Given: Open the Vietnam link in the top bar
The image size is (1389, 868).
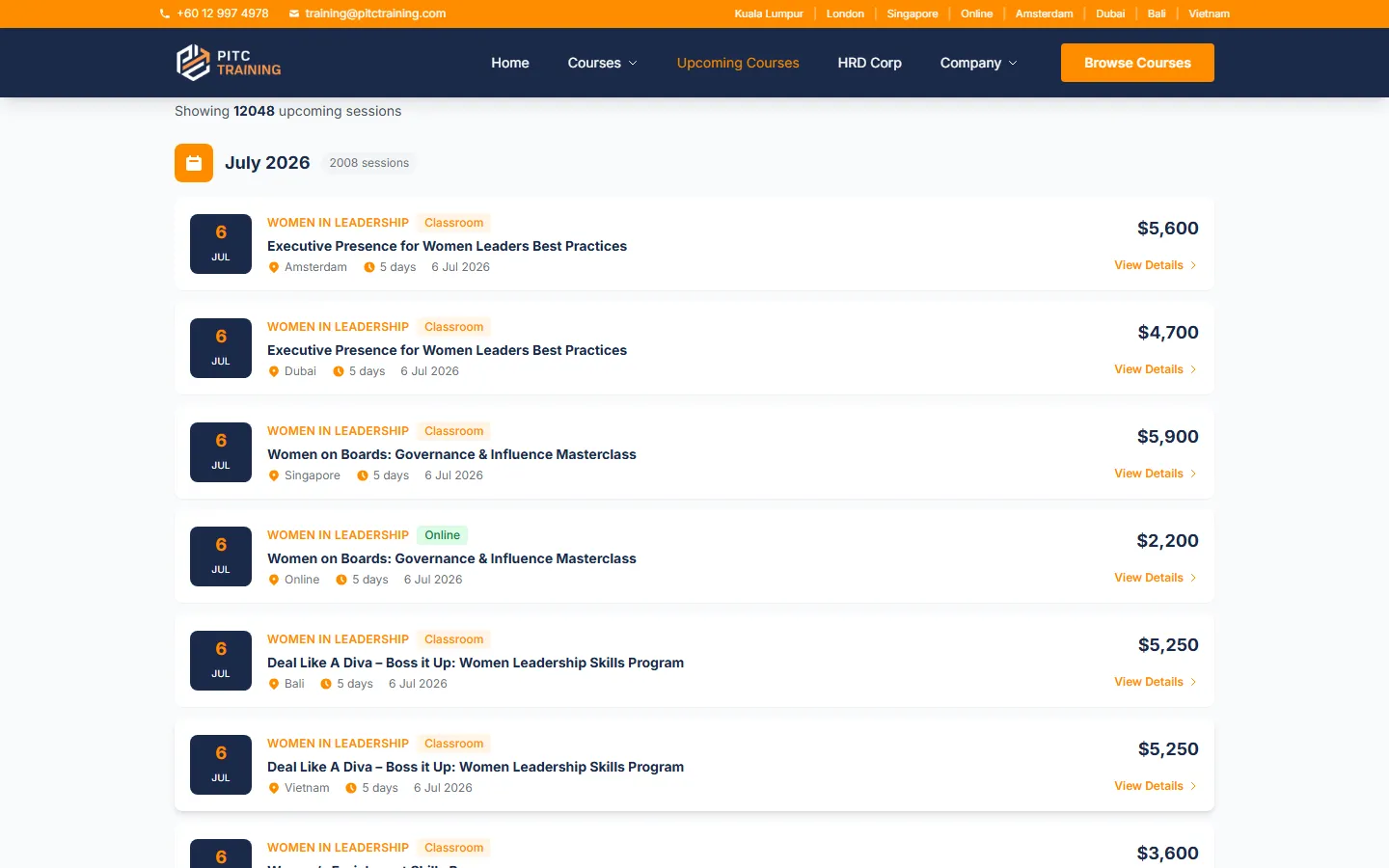Looking at the screenshot, I should tap(1209, 14).
